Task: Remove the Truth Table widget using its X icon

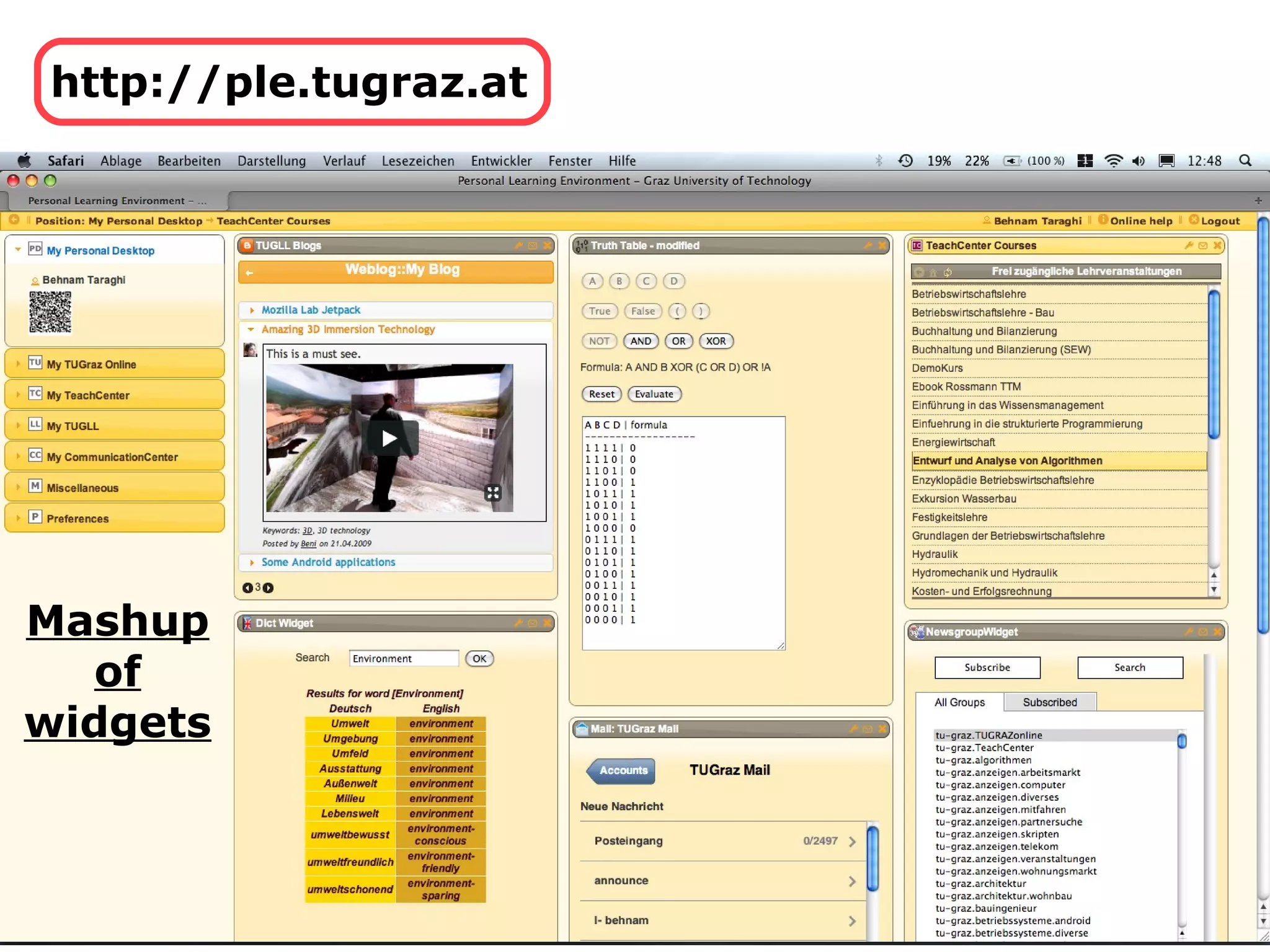Action: coord(882,245)
